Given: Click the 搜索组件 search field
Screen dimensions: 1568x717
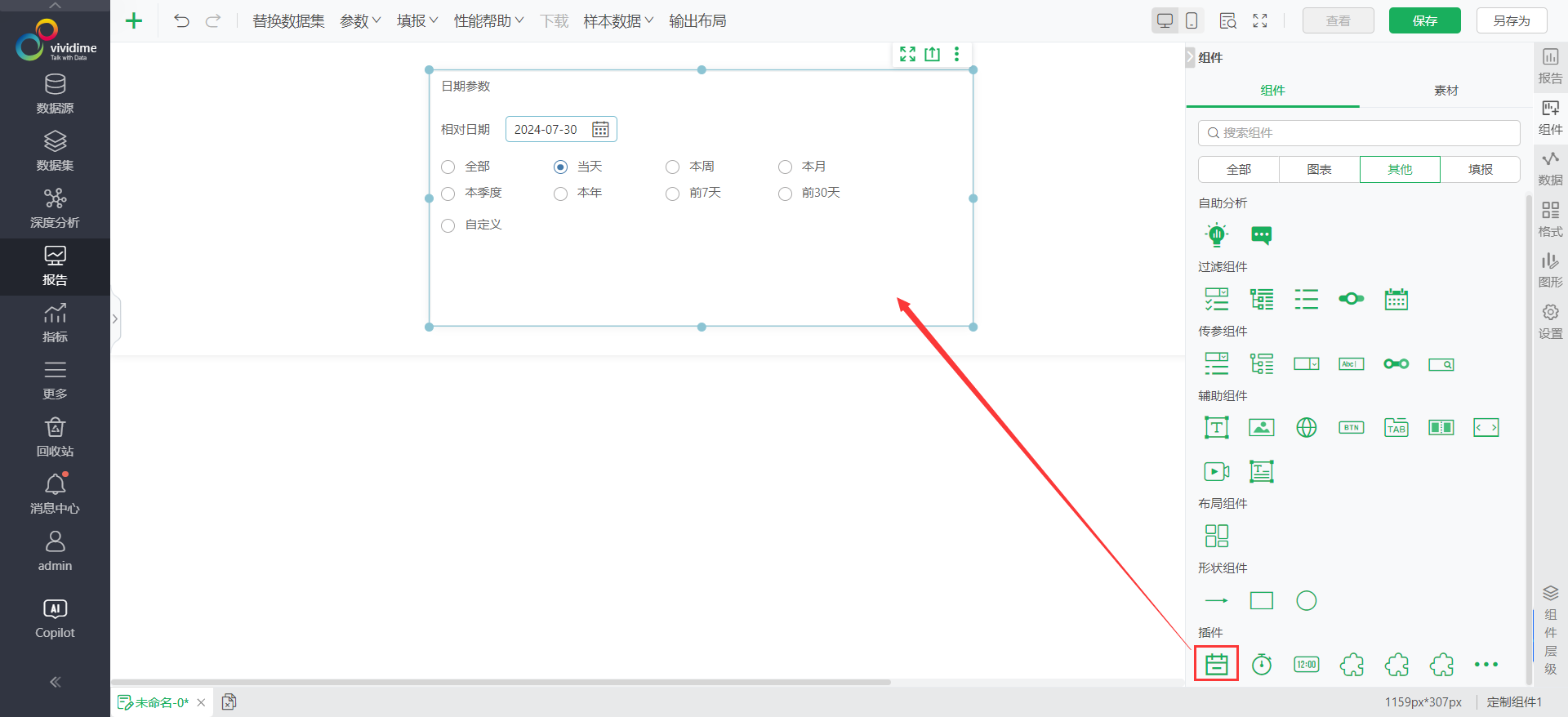Looking at the screenshot, I should click(1359, 133).
